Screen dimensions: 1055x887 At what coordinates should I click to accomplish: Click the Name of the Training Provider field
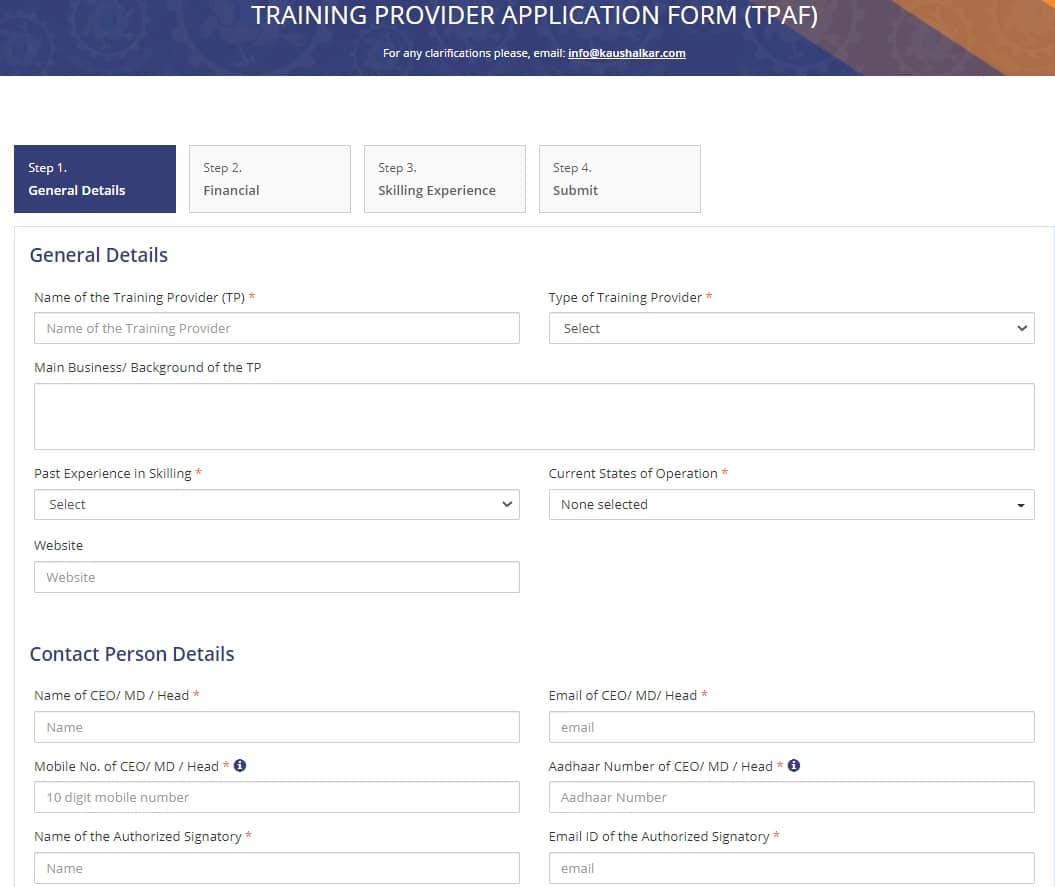pyautogui.click(x=277, y=328)
